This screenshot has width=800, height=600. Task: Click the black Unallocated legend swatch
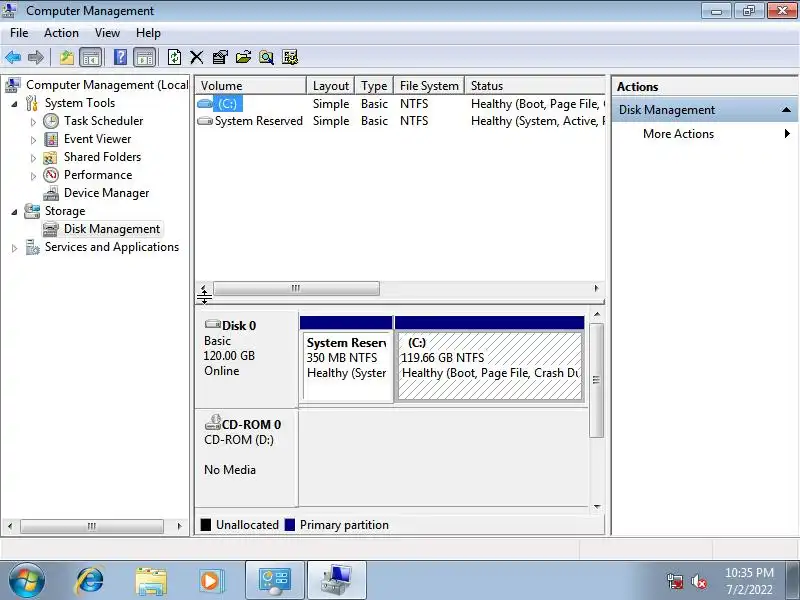[x=206, y=524]
